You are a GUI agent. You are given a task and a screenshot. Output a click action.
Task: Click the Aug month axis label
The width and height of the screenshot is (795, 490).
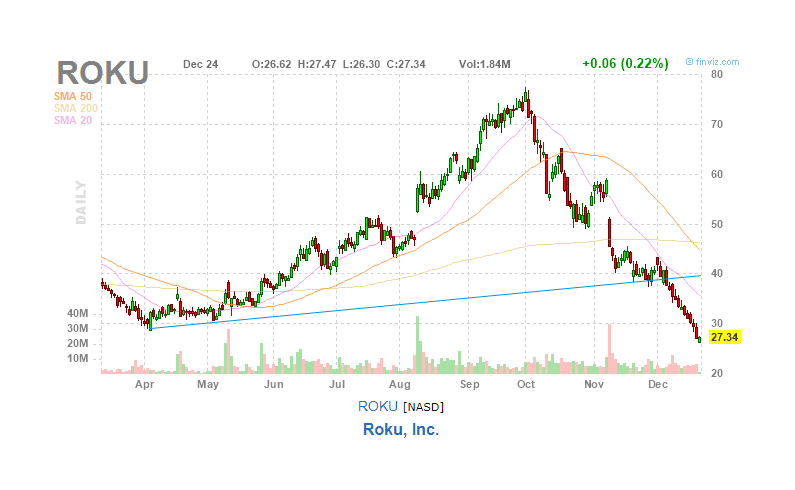click(x=400, y=384)
